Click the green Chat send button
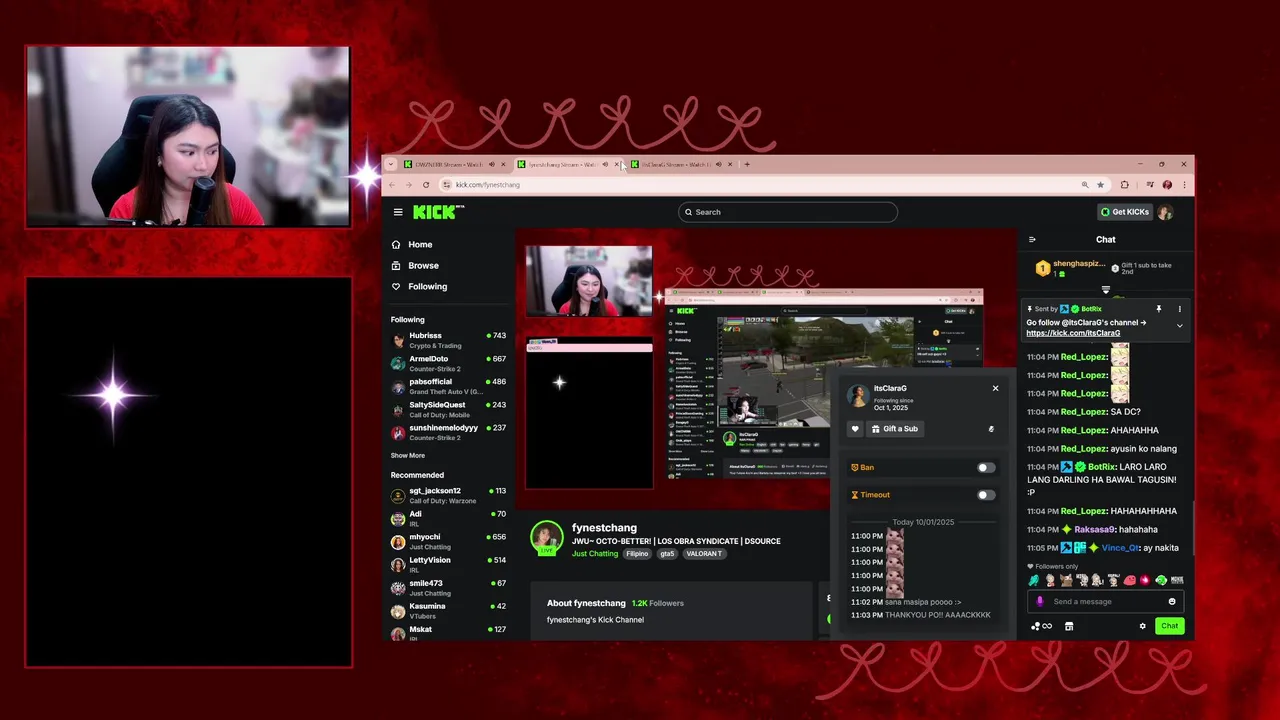Viewport: 1280px width, 720px height. pos(1170,626)
